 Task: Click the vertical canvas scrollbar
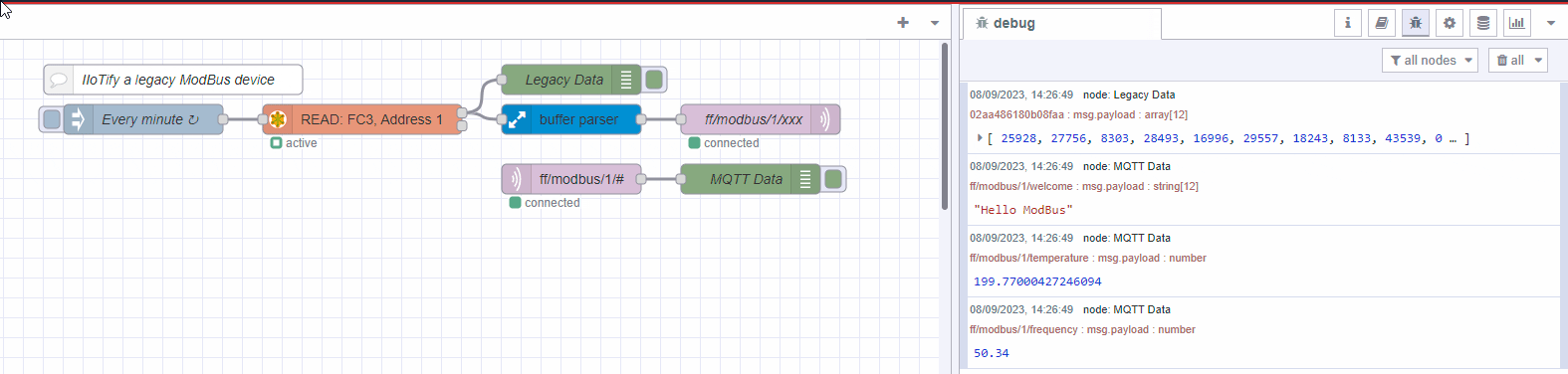pos(945,126)
